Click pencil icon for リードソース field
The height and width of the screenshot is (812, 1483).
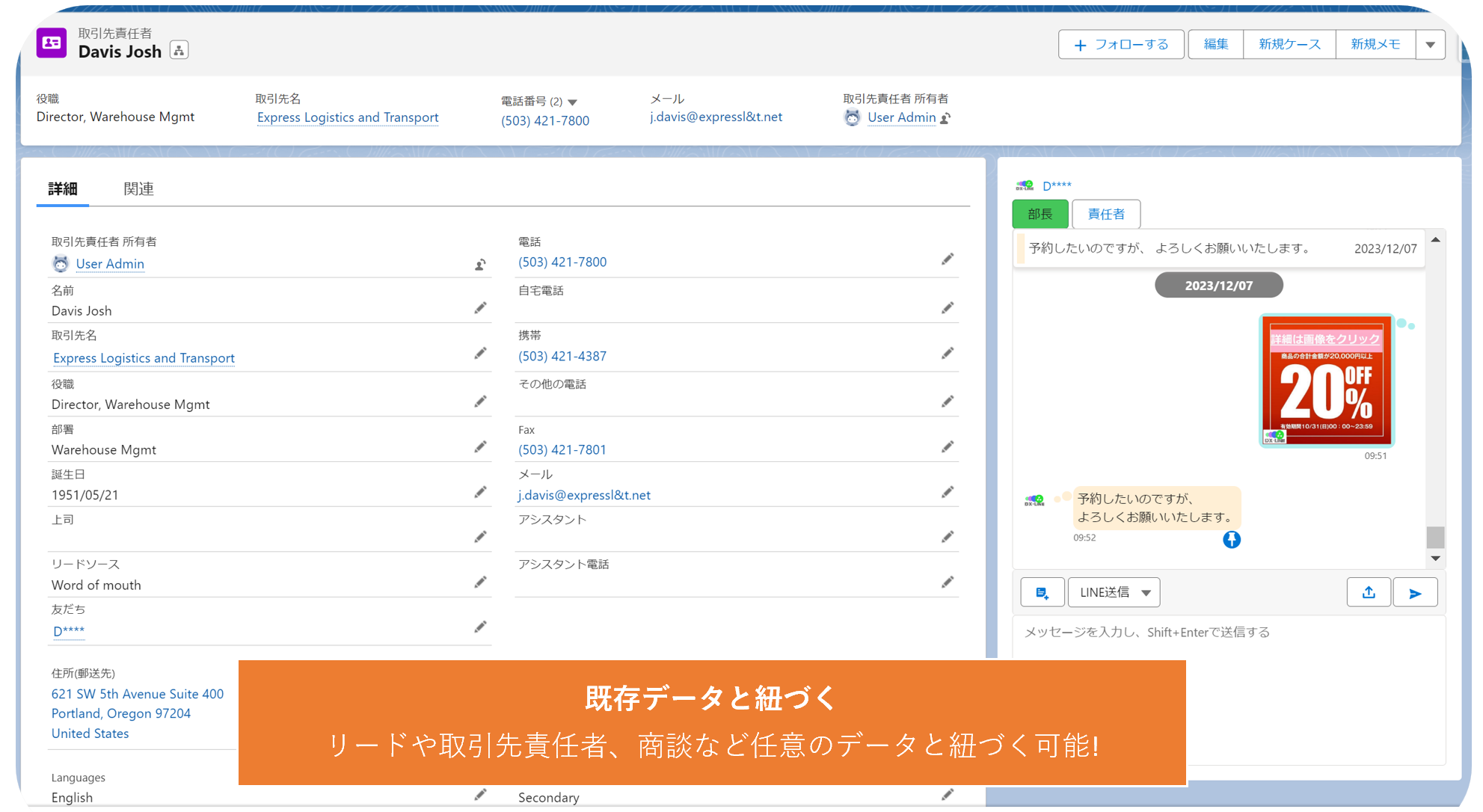pos(480,582)
